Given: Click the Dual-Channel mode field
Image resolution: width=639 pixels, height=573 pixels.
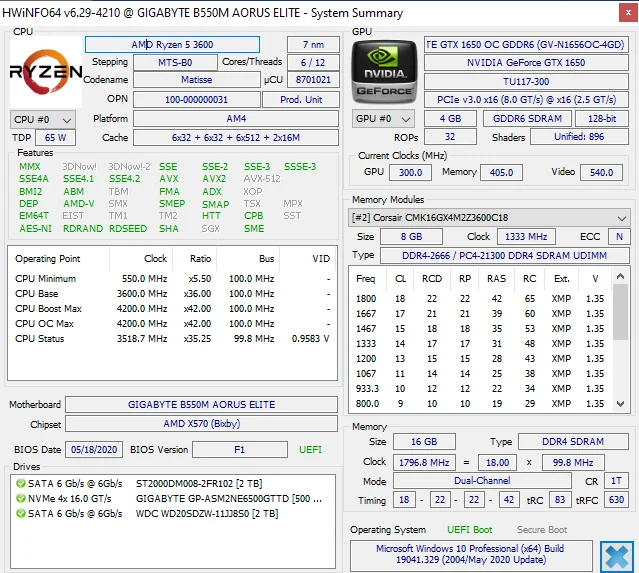Looking at the screenshot, I should coord(482,481).
